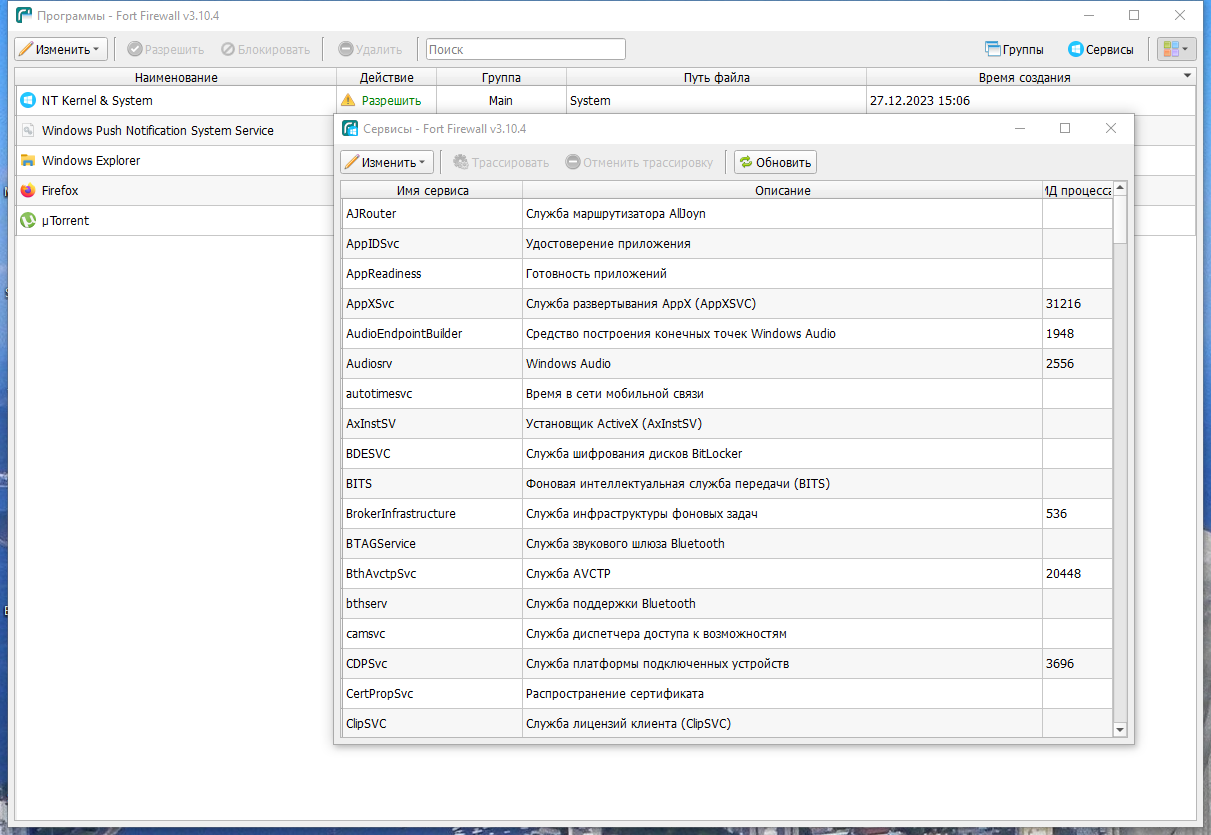The width and height of the screenshot is (1211, 835).
Task: Select Windows Push Notification System Service row
Action: [x=176, y=130]
